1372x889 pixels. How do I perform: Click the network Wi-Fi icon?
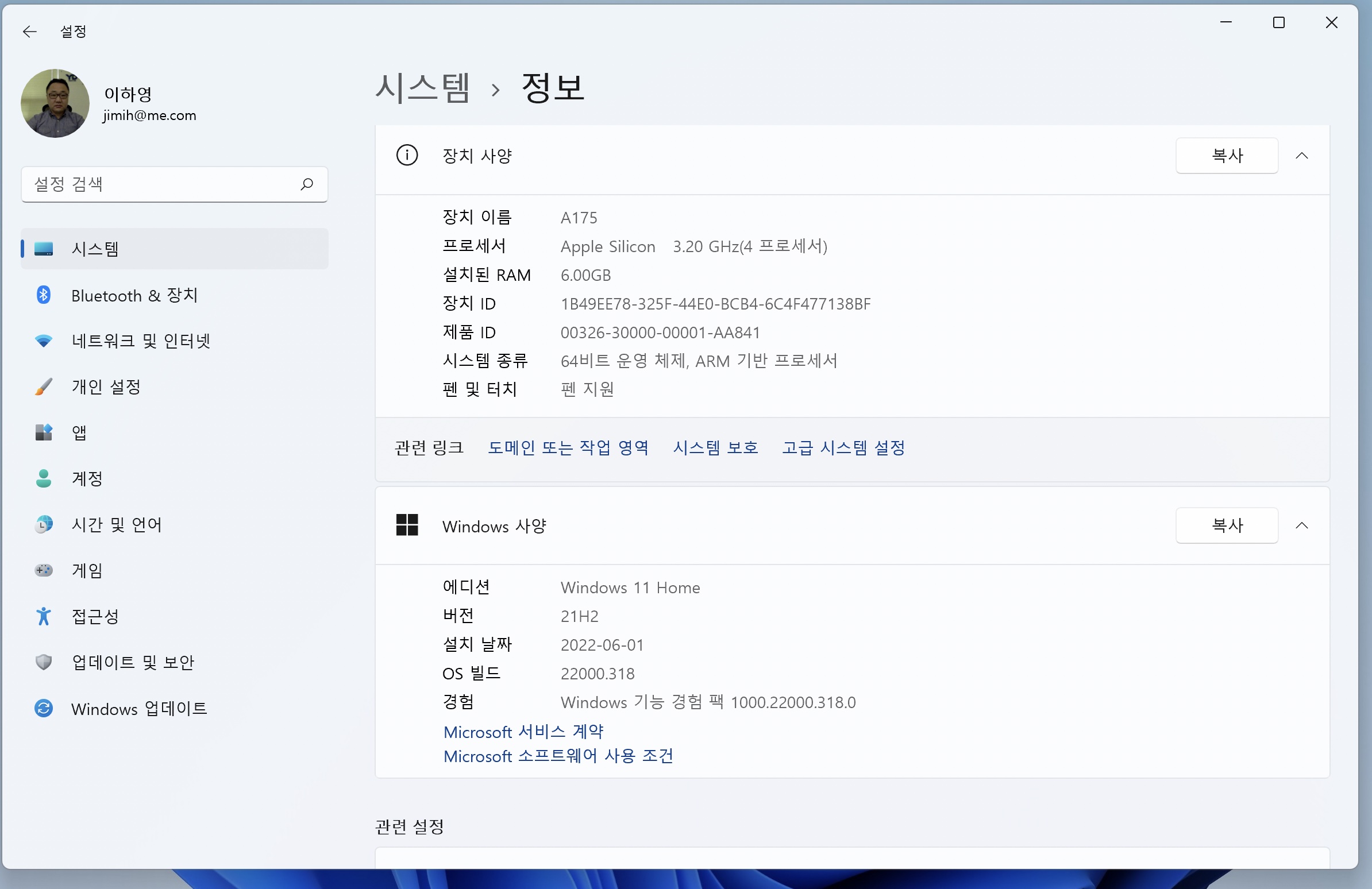pos(44,341)
